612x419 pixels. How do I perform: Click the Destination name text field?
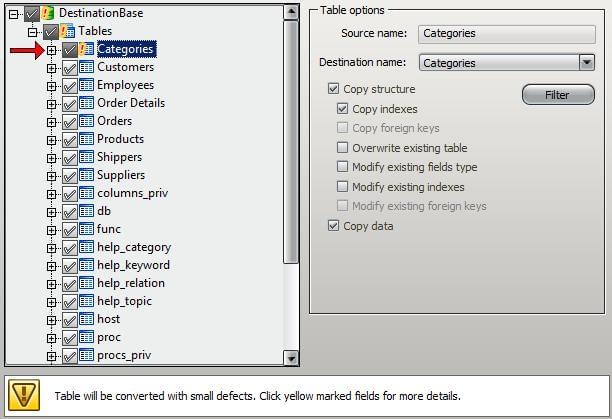click(499, 63)
